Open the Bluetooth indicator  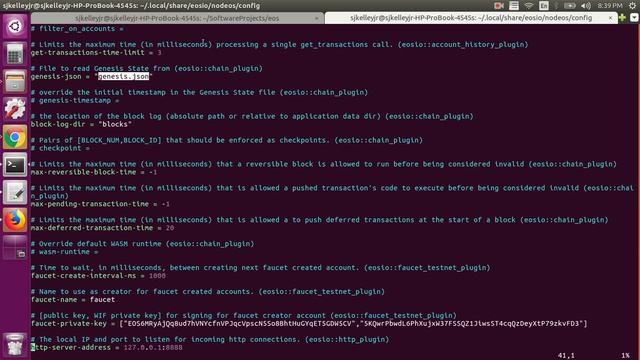556,5
